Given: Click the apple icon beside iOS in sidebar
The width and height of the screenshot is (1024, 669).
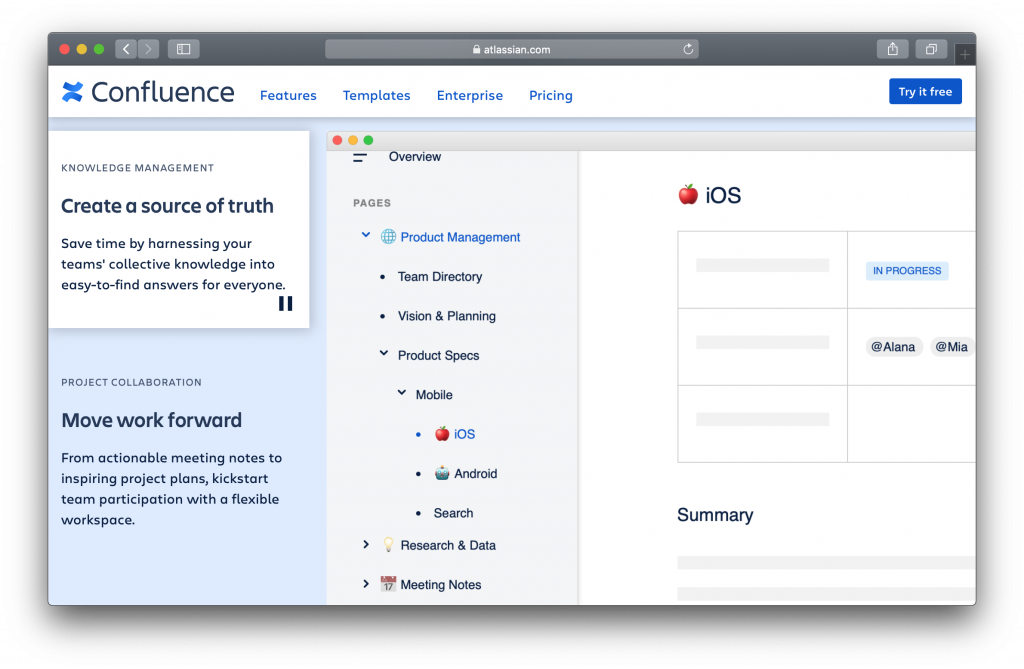Looking at the screenshot, I should [442, 433].
